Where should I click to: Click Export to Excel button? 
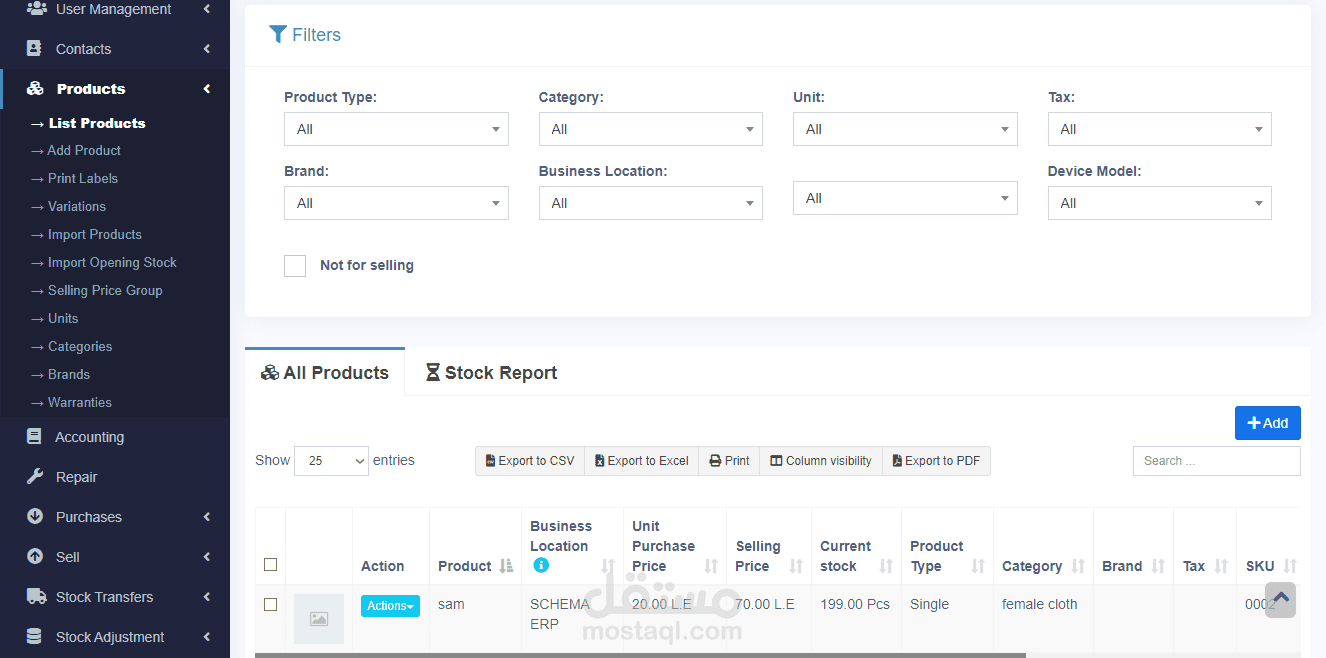tap(641, 461)
